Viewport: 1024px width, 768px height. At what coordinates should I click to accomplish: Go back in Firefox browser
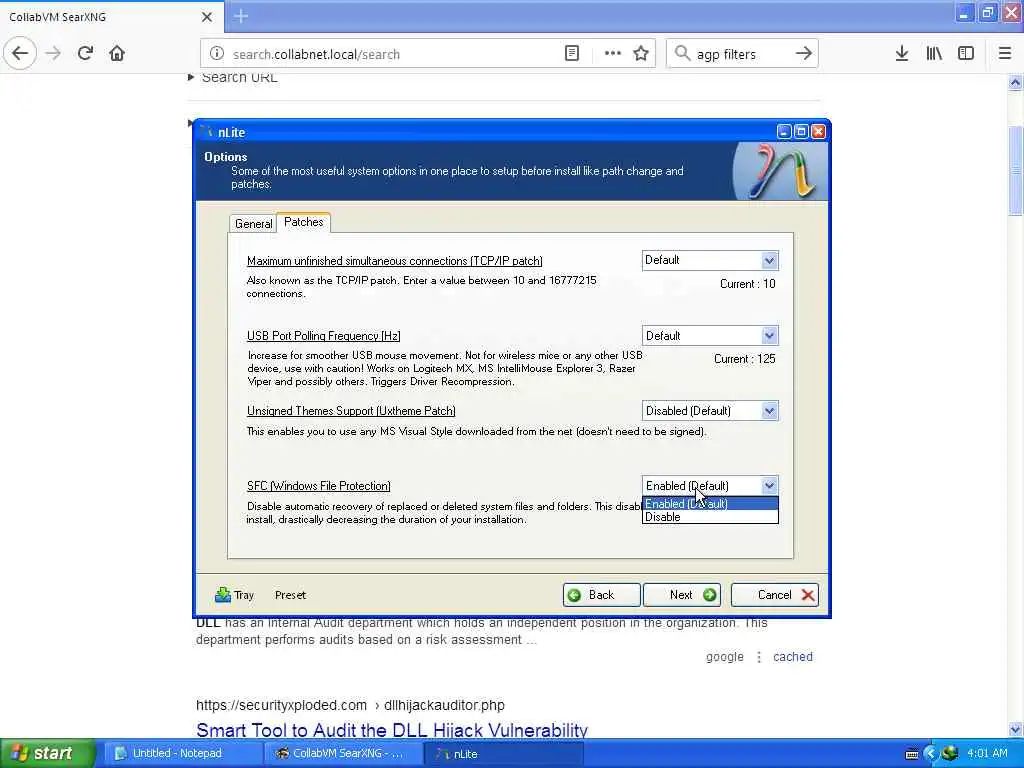[20, 54]
